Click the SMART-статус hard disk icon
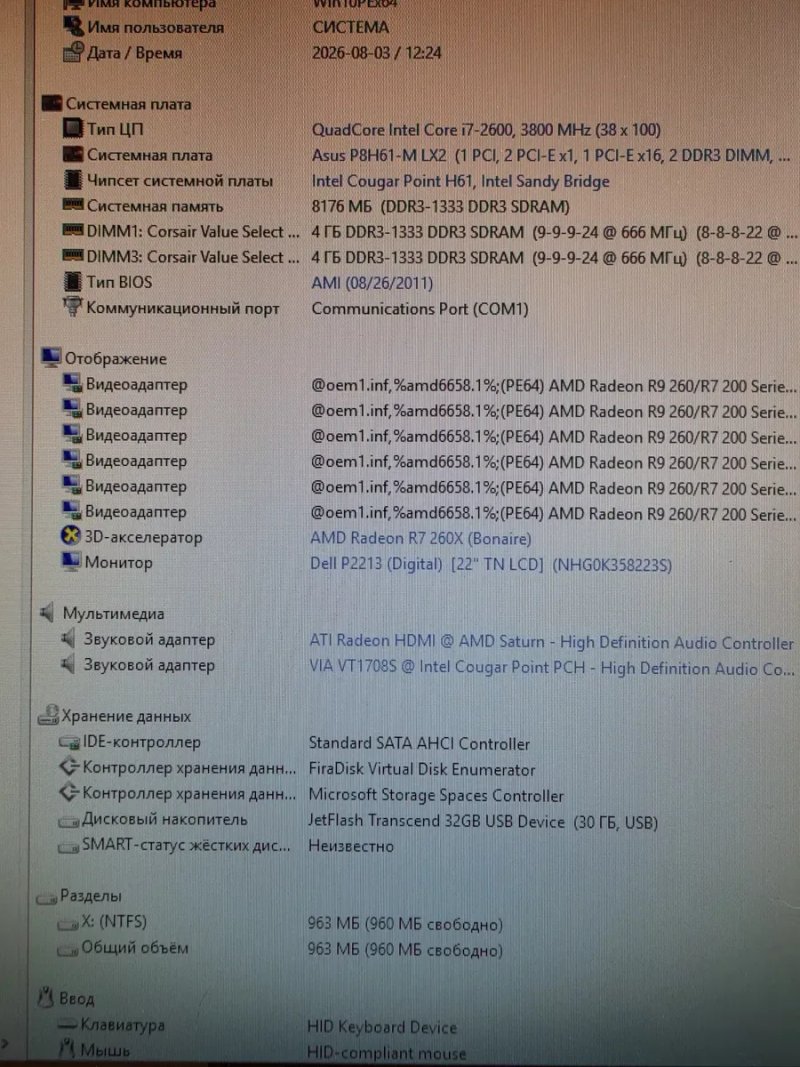Screen dimensions: 800x1067 69,847
